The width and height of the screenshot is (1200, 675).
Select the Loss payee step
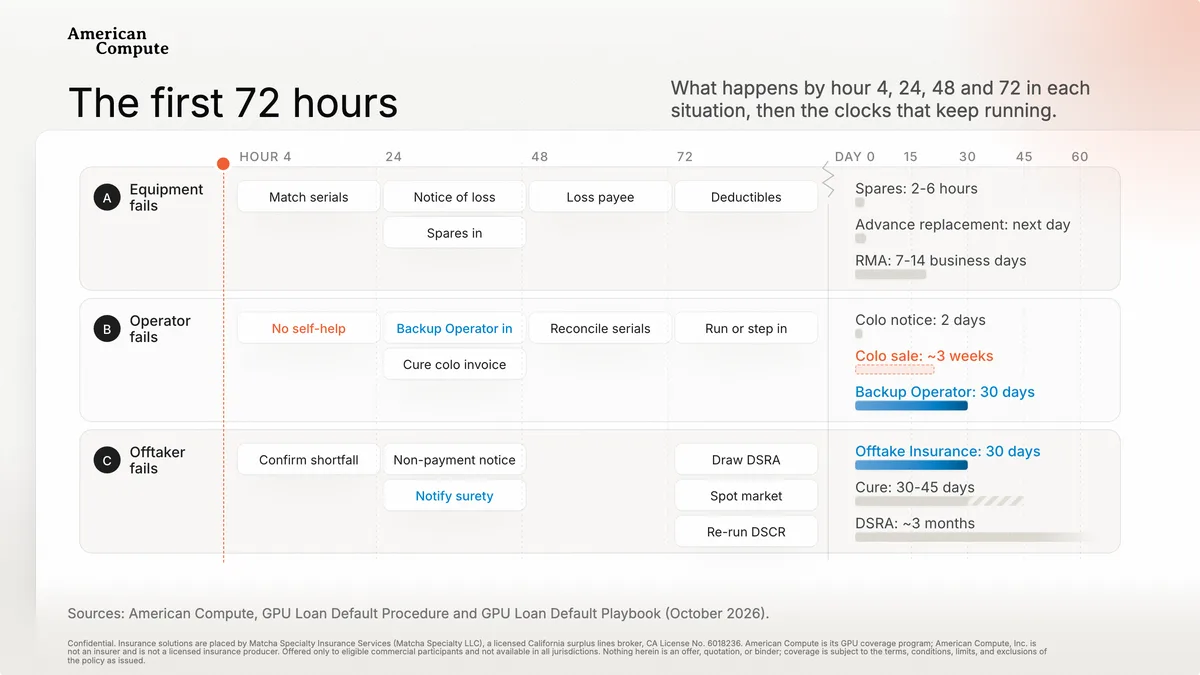pyautogui.click(x=600, y=197)
